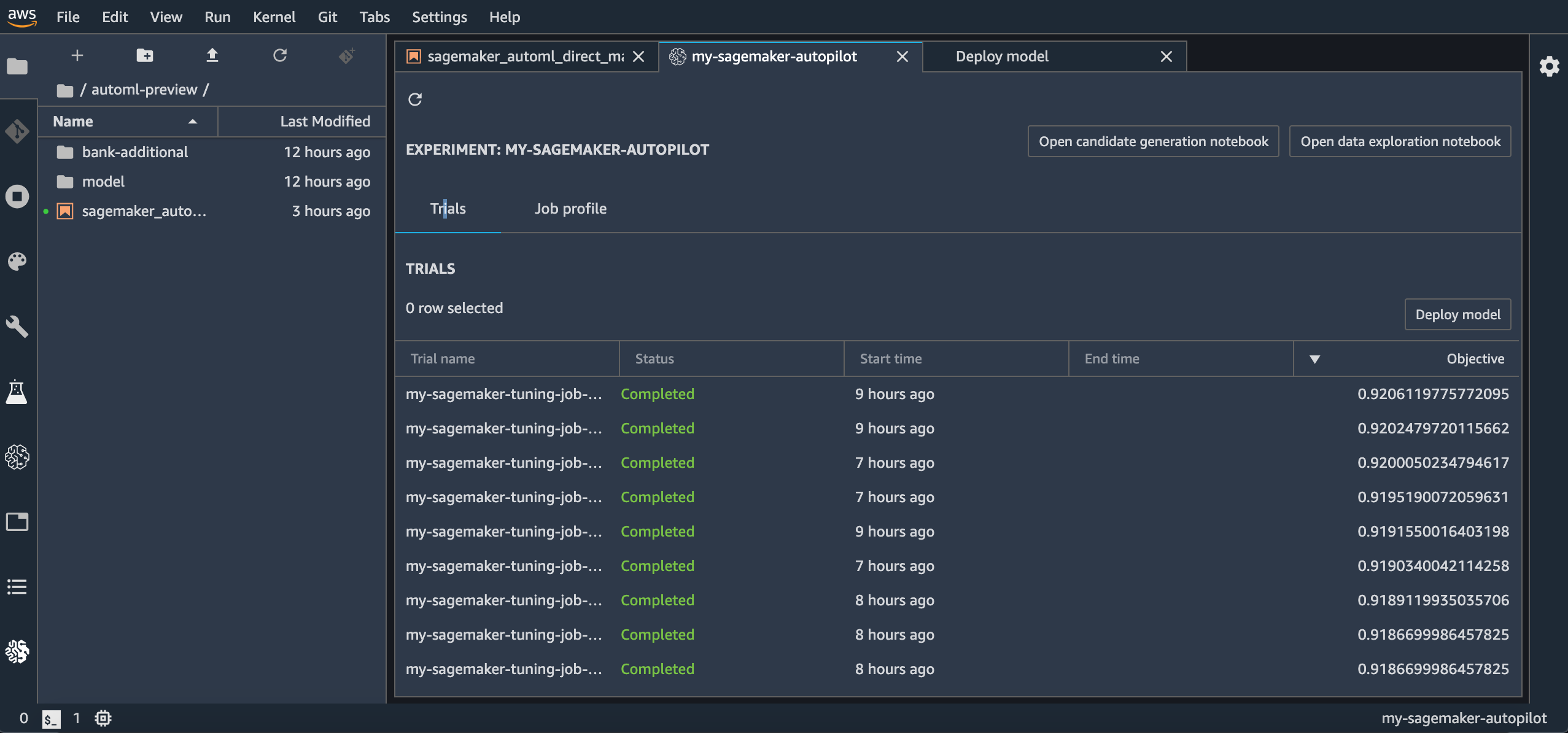Click Open candidate generation notebook
1568x733 pixels.
(x=1152, y=141)
